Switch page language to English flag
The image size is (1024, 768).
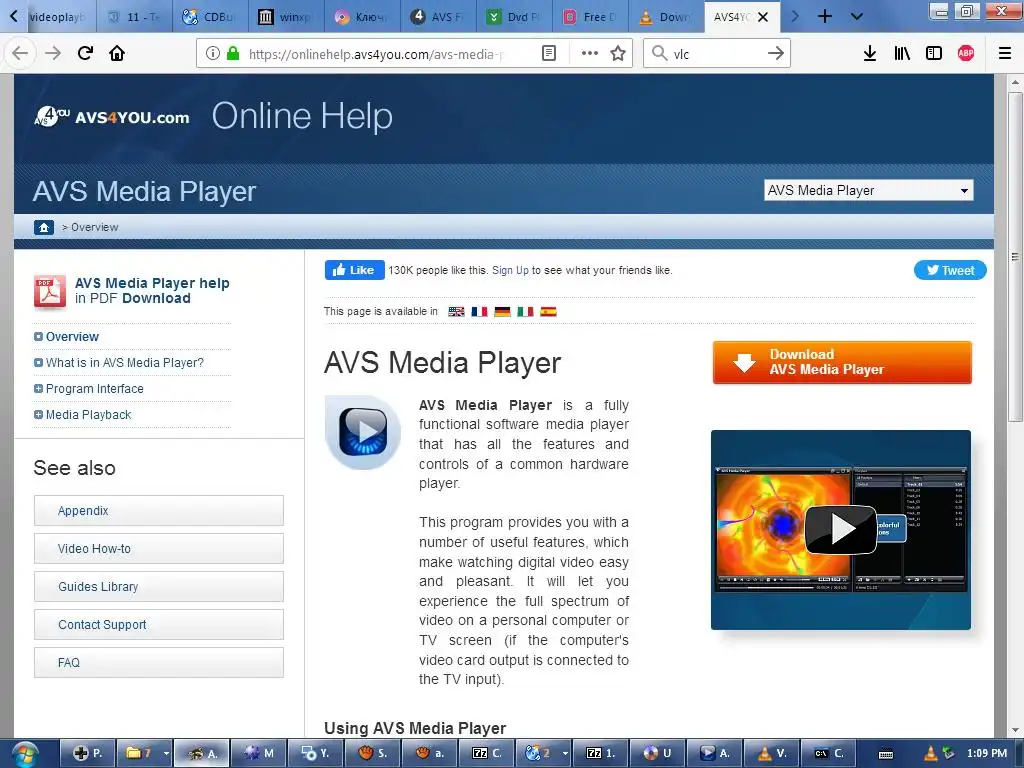pos(456,312)
